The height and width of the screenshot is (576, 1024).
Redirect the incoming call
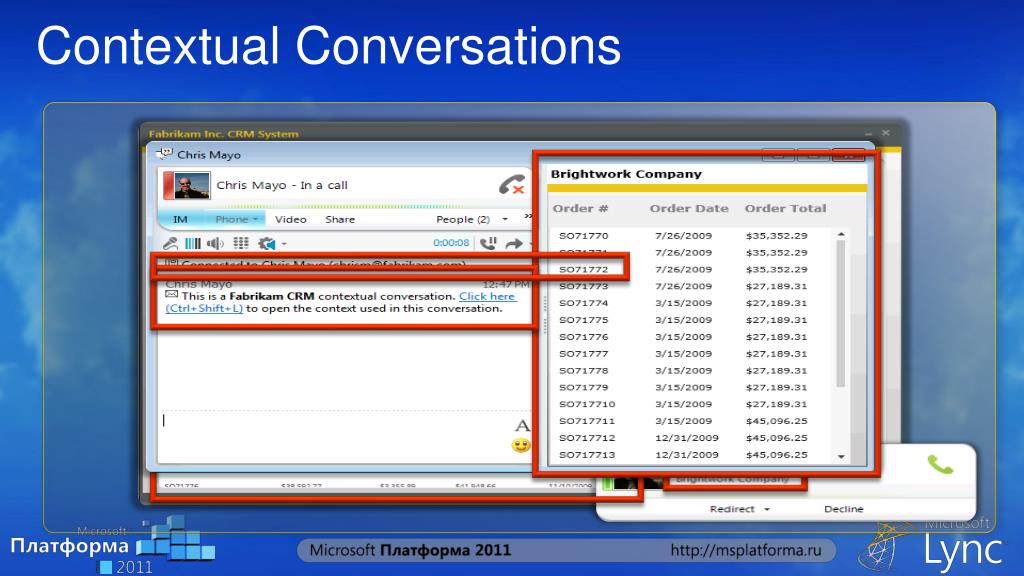pos(732,509)
